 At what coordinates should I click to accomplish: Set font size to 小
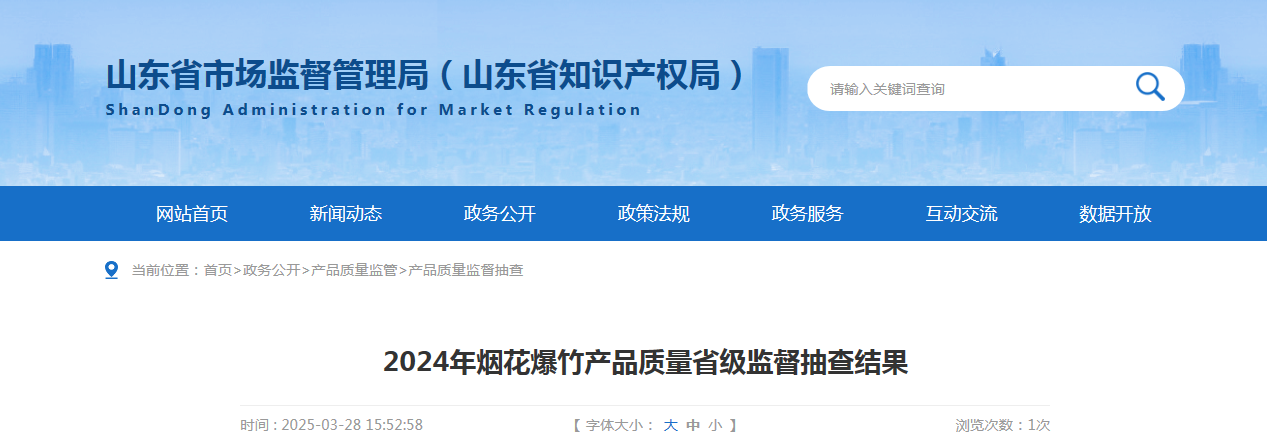[x=715, y=425]
